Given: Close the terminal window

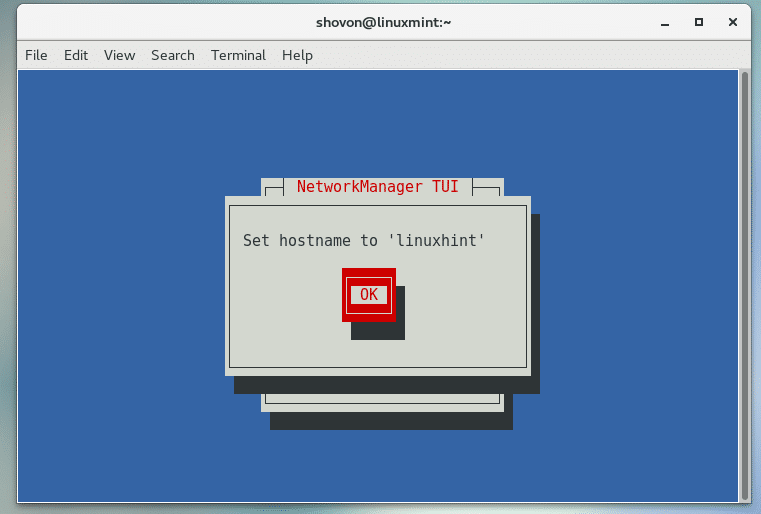Looking at the screenshot, I should (x=733, y=22).
